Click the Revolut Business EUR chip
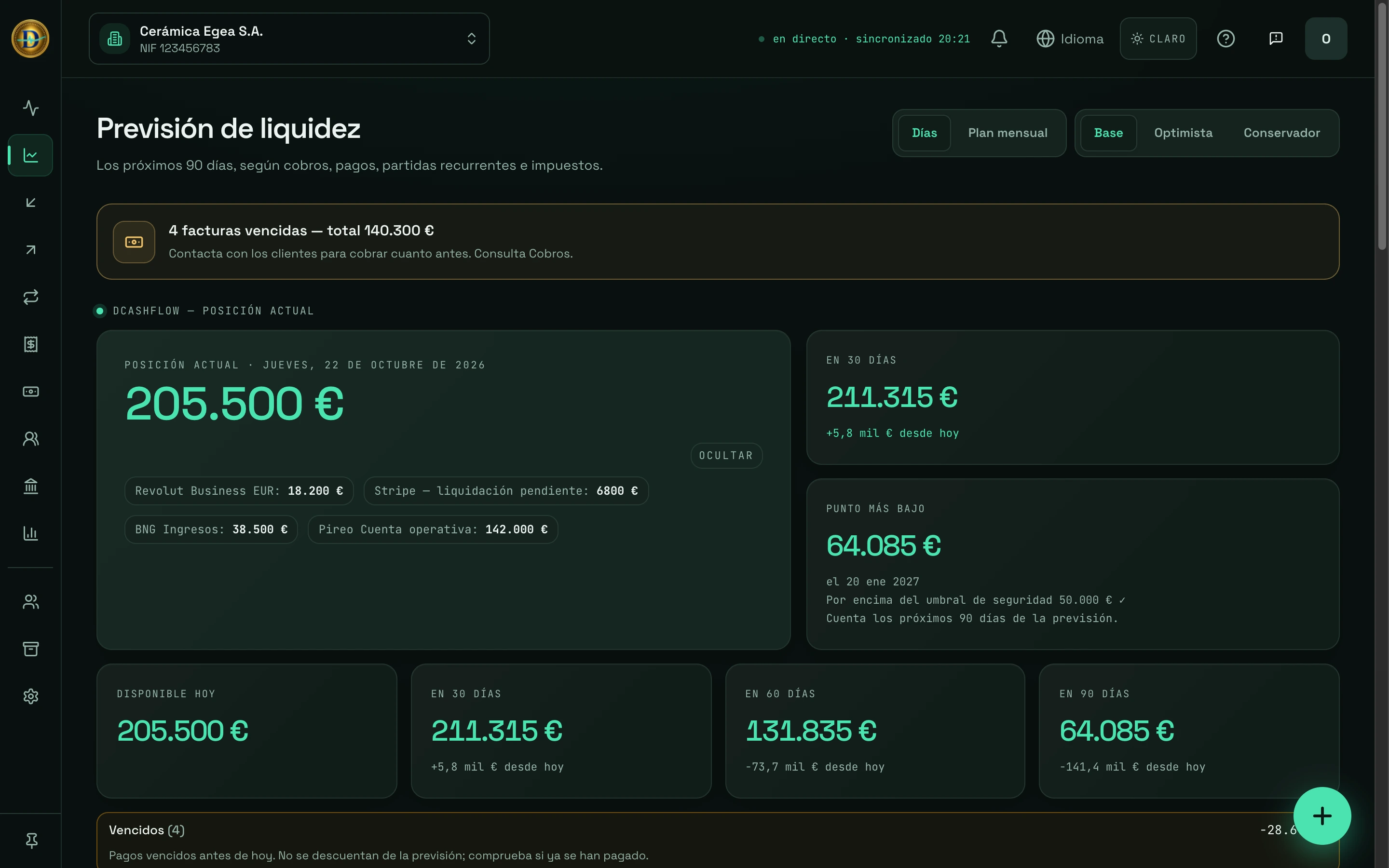 pos(239,491)
